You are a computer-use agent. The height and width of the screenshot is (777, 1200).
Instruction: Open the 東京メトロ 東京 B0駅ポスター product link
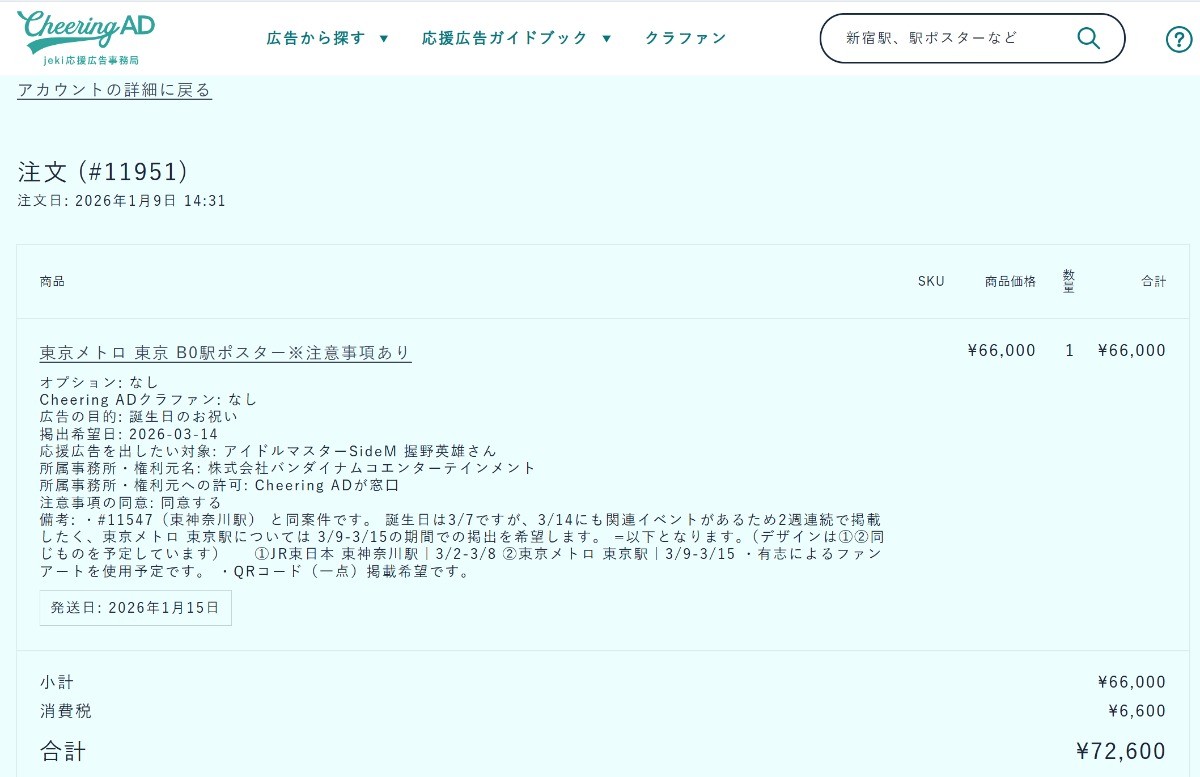[x=225, y=352]
